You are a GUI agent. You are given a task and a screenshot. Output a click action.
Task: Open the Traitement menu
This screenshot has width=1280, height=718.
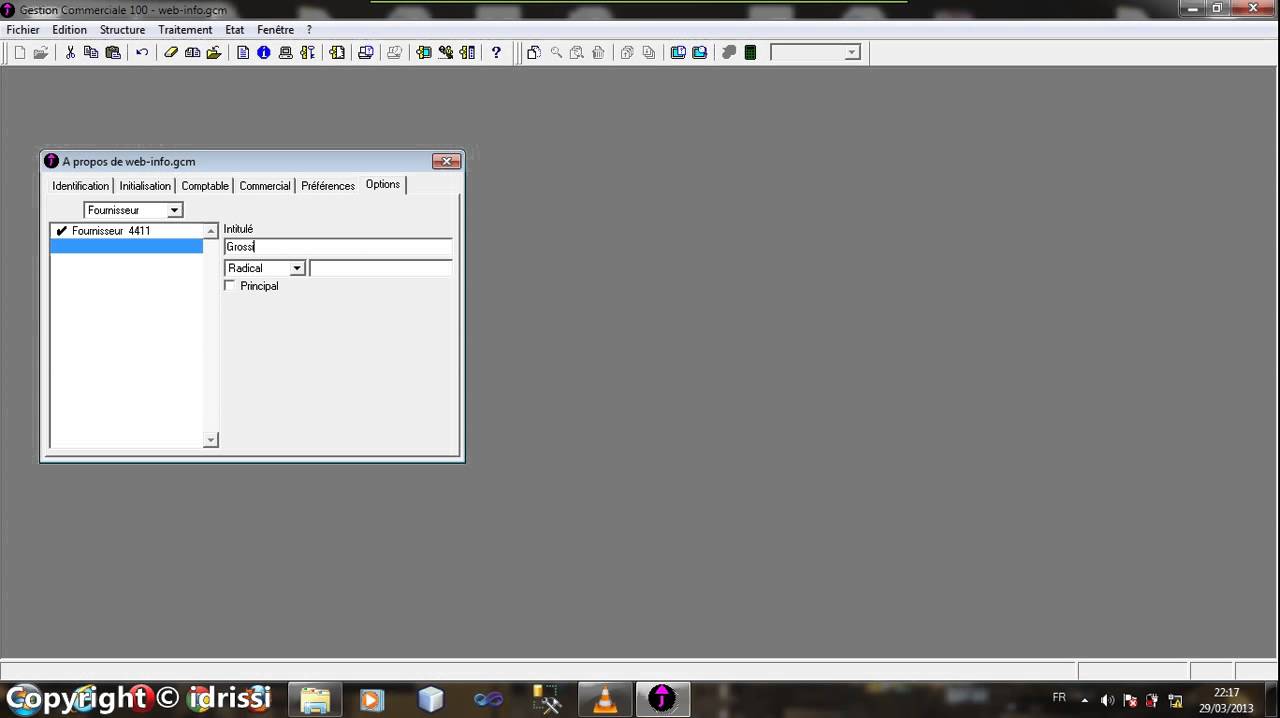point(185,30)
